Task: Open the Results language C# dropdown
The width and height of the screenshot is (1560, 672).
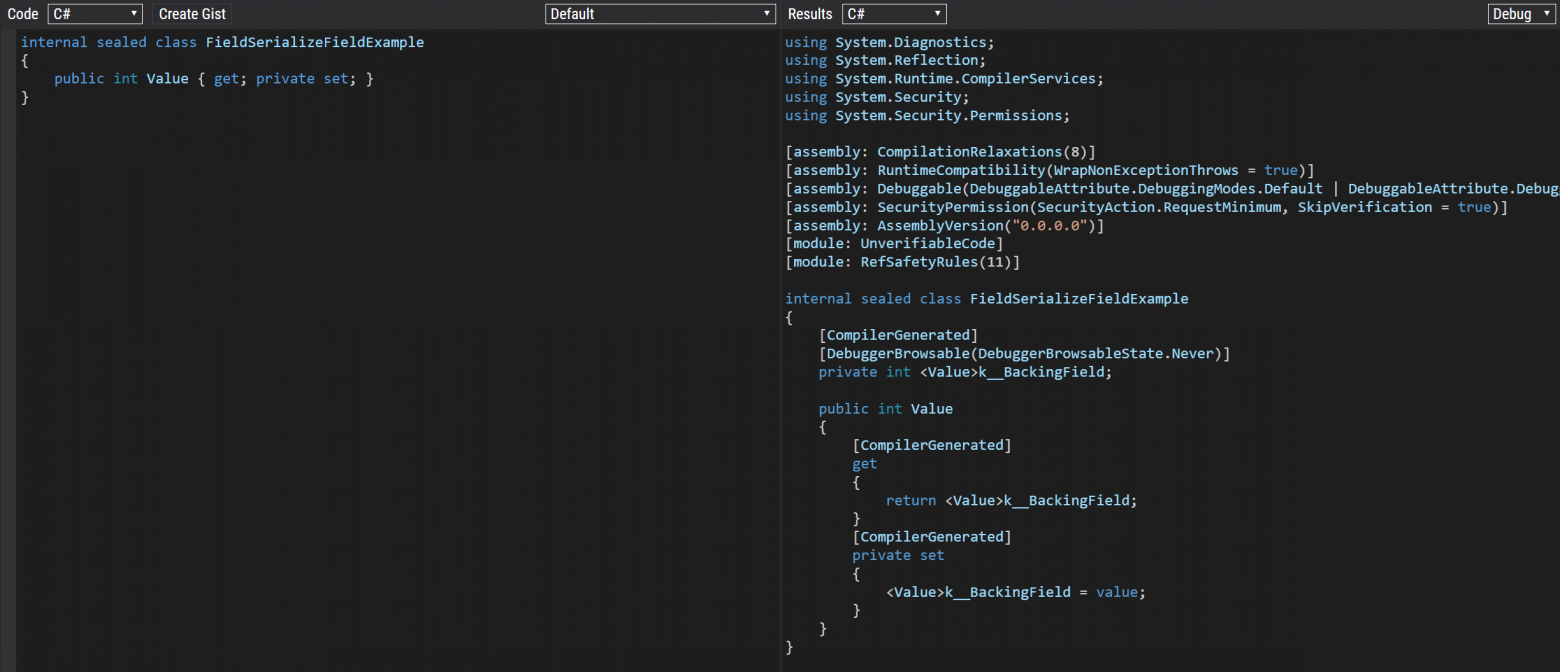Action: point(894,14)
